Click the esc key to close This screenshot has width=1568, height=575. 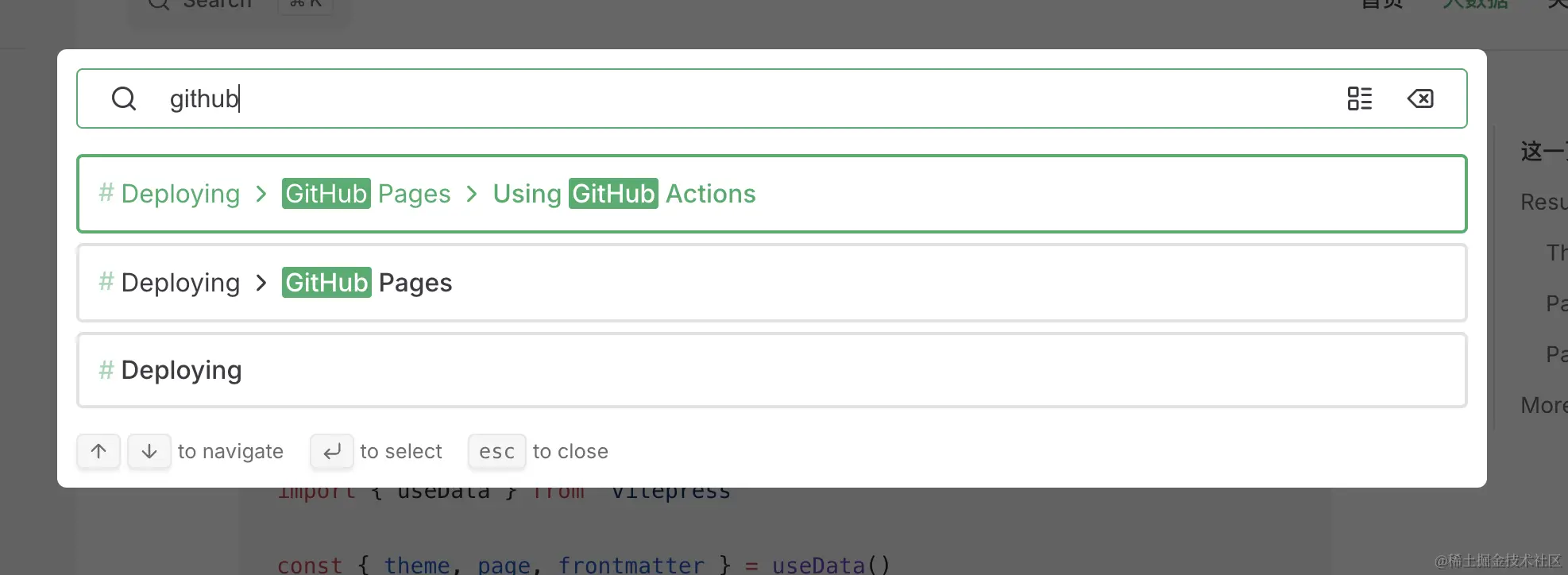(497, 451)
